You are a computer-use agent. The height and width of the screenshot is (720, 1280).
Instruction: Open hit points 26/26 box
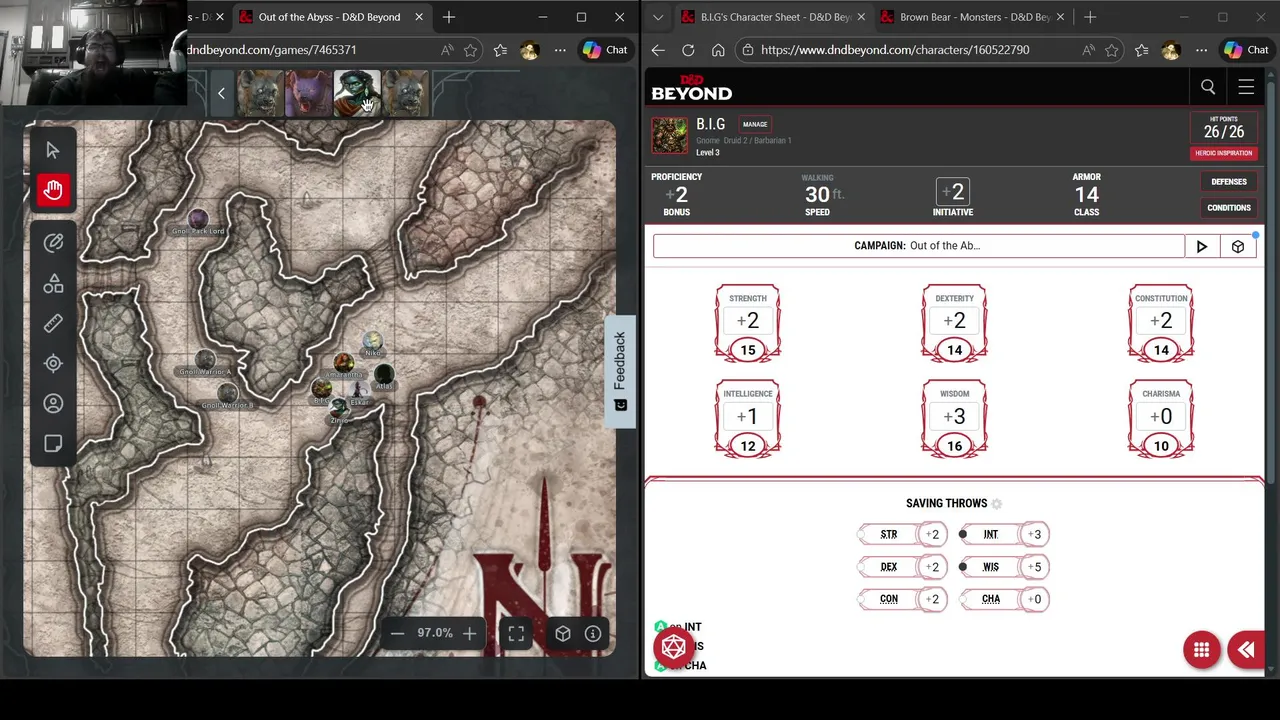click(x=1224, y=128)
